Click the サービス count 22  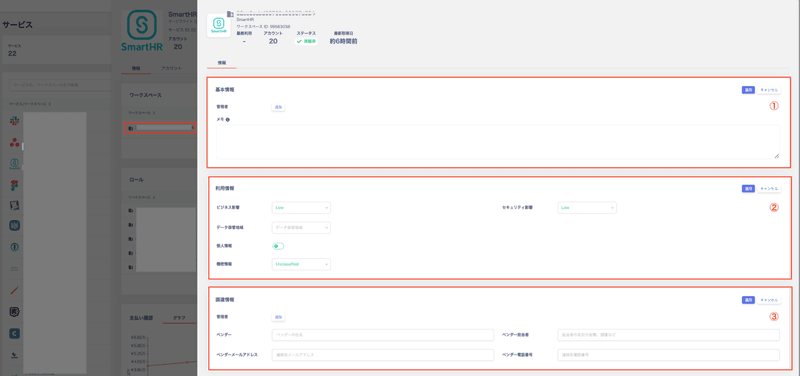click(x=13, y=53)
